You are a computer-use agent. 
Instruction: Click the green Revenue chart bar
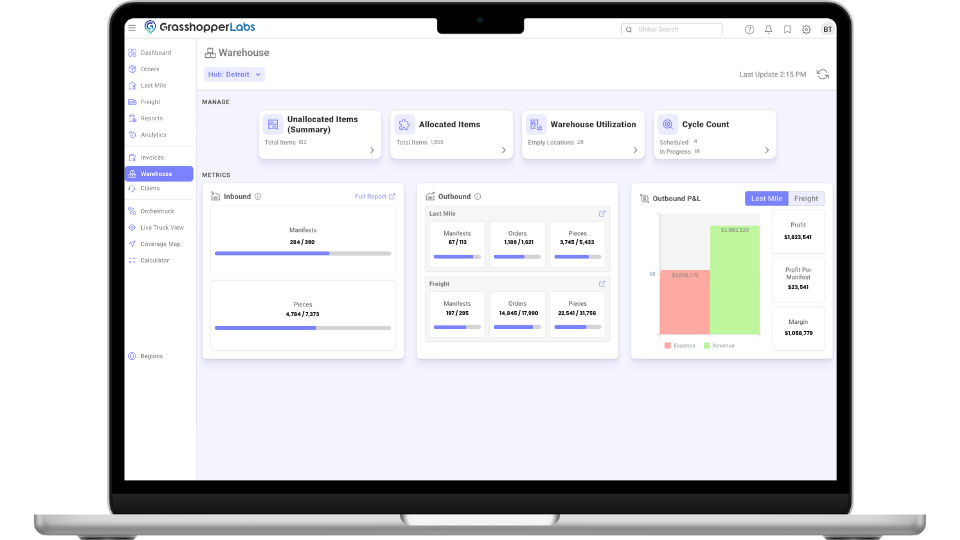[x=735, y=280]
